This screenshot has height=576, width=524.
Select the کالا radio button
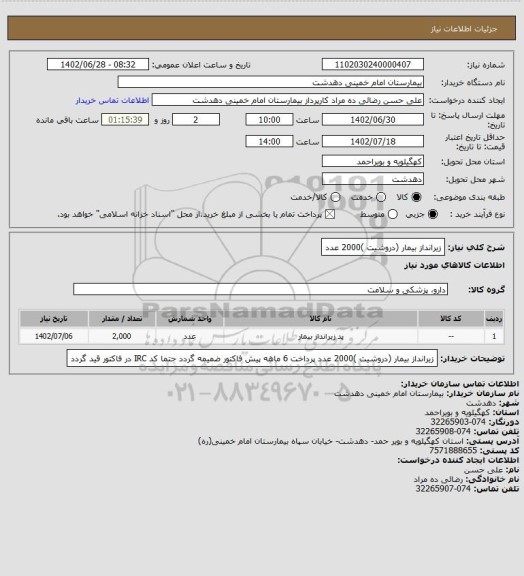click(x=416, y=197)
